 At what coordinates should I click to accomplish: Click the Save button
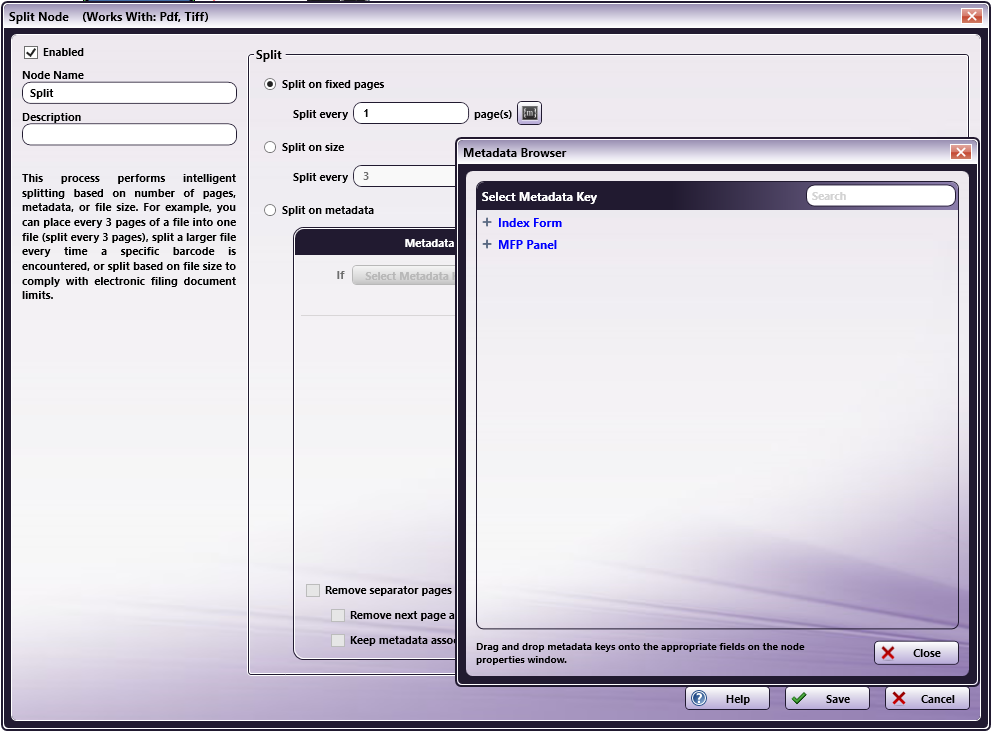827,698
